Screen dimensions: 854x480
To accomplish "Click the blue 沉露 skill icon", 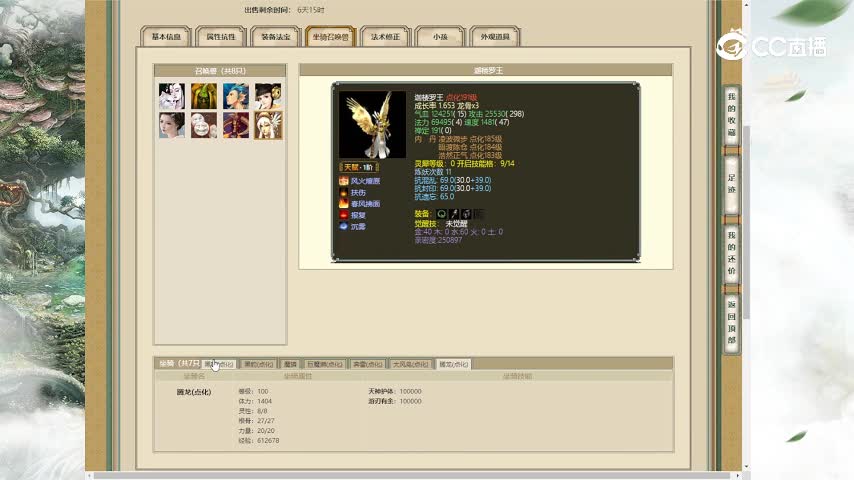I will 344,226.
